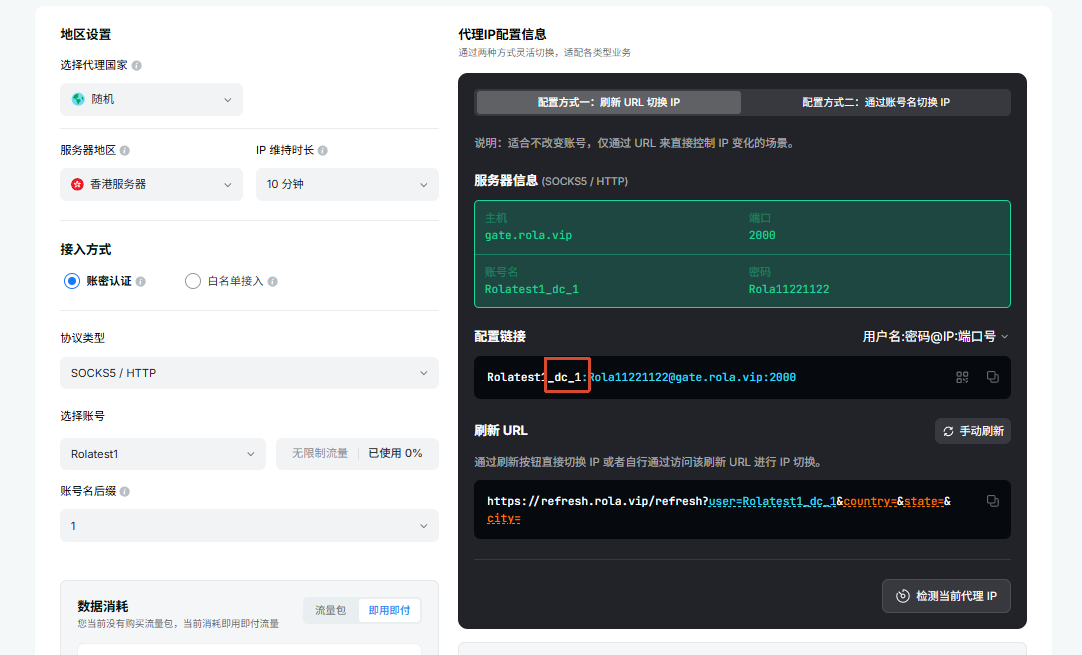Click the user=Rolatest1_dc_1 parameter in refresh URL
The height and width of the screenshot is (655, 1082).
(x=772, y=501)
